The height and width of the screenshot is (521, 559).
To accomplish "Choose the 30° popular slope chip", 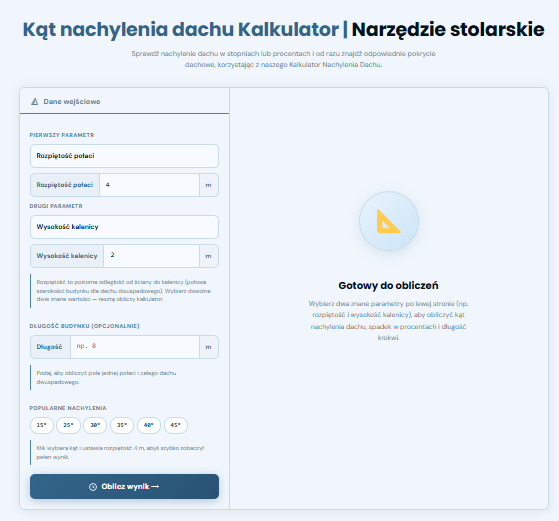I will (x=95, y=425).
